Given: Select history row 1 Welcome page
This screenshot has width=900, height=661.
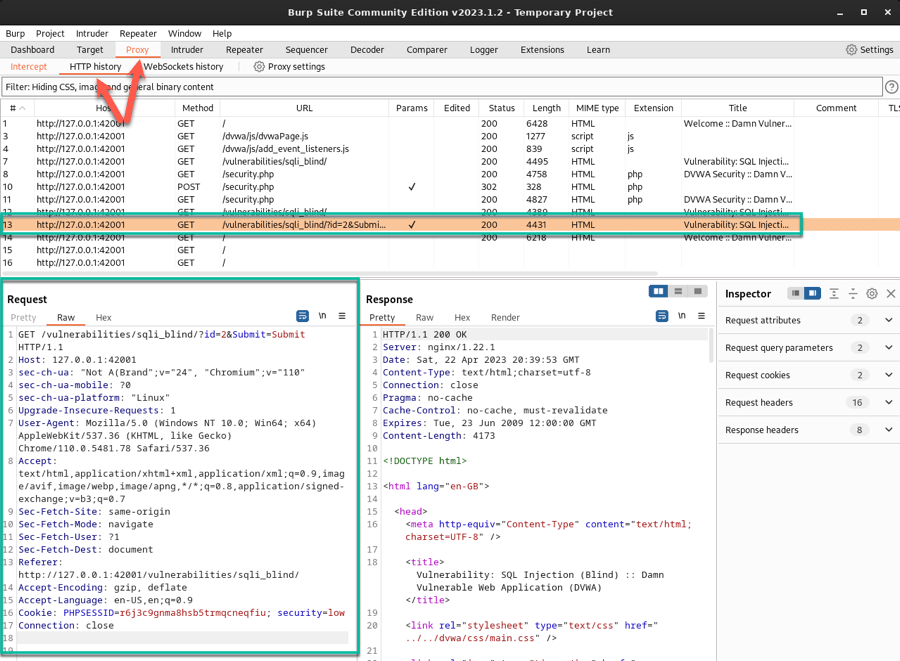Looking at the screenshot, I should click(450, 124).
